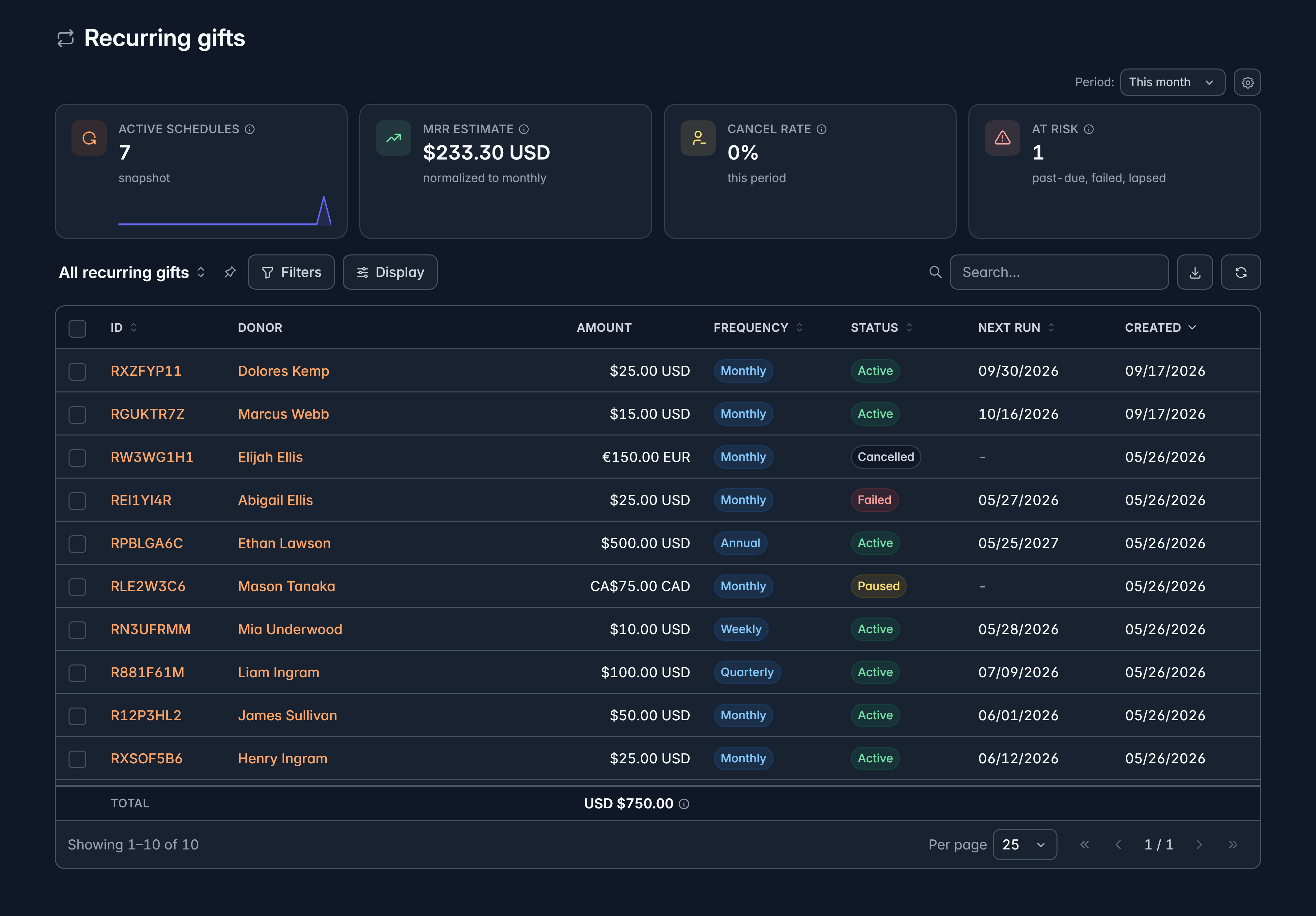Open the Filters panel

pyautogui.click(x=291, y=272)
